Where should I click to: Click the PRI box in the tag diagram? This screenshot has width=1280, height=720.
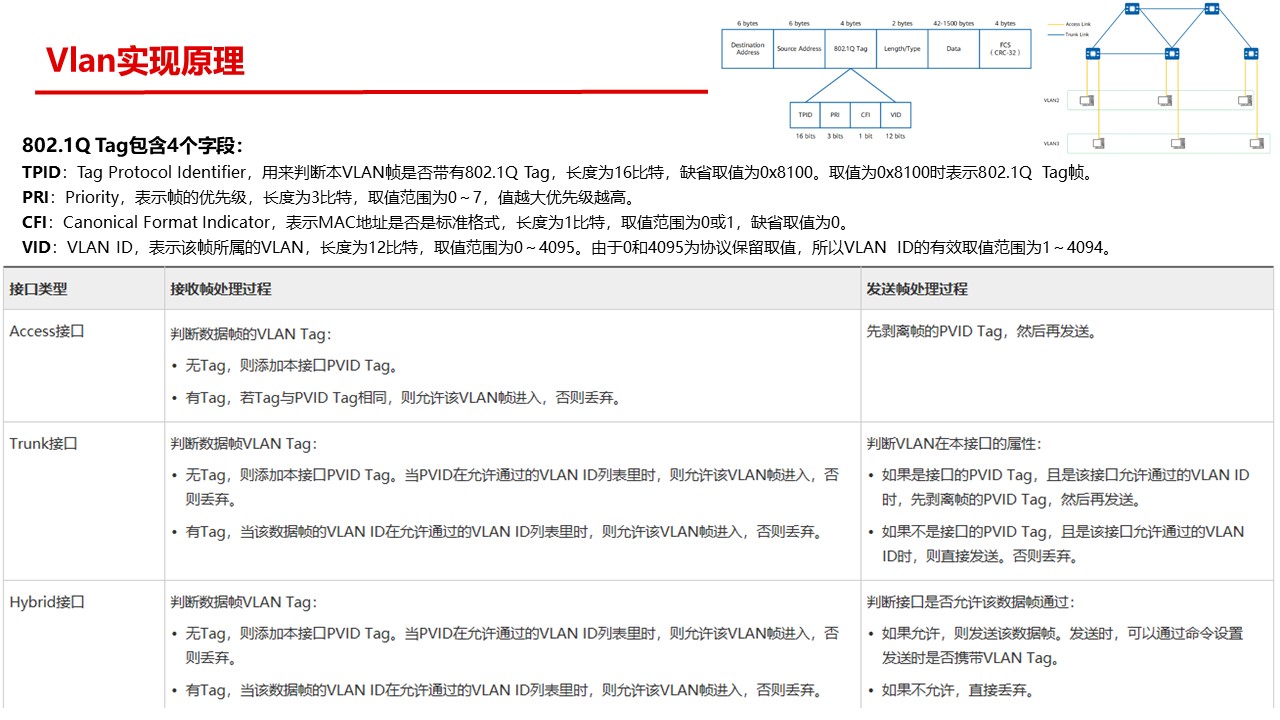click(x=835, y=115)
